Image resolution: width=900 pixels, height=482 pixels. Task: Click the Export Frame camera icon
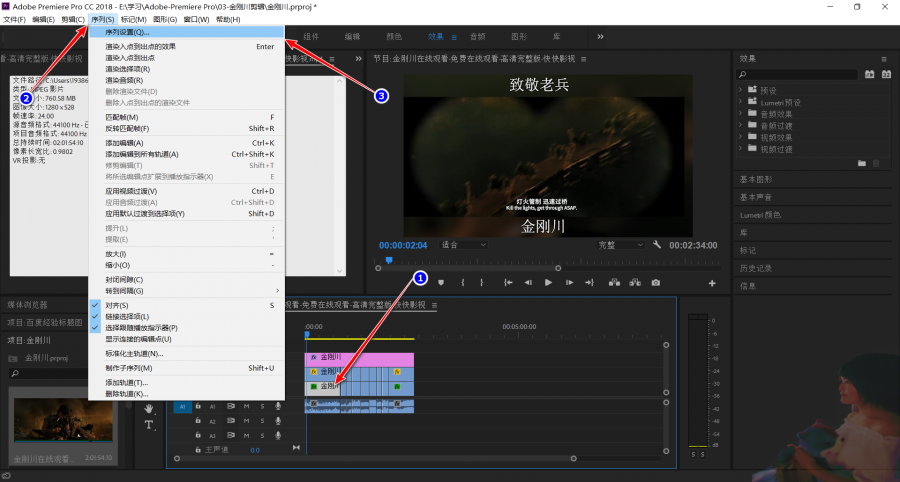point(655,282)
